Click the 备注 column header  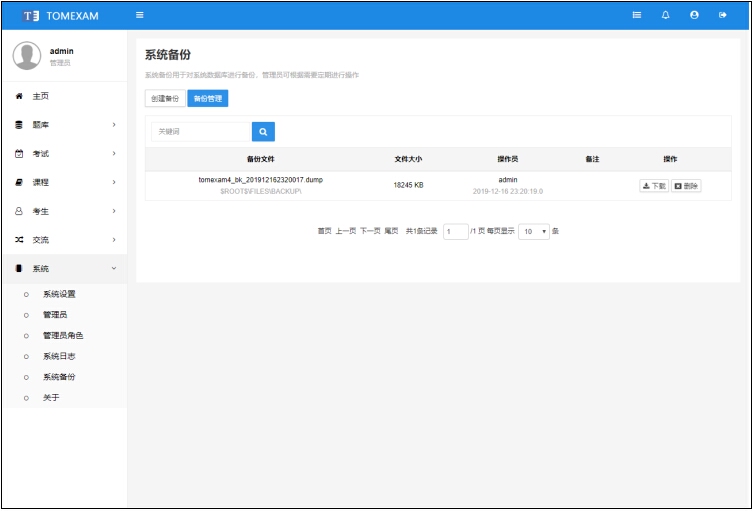[592, 159]
